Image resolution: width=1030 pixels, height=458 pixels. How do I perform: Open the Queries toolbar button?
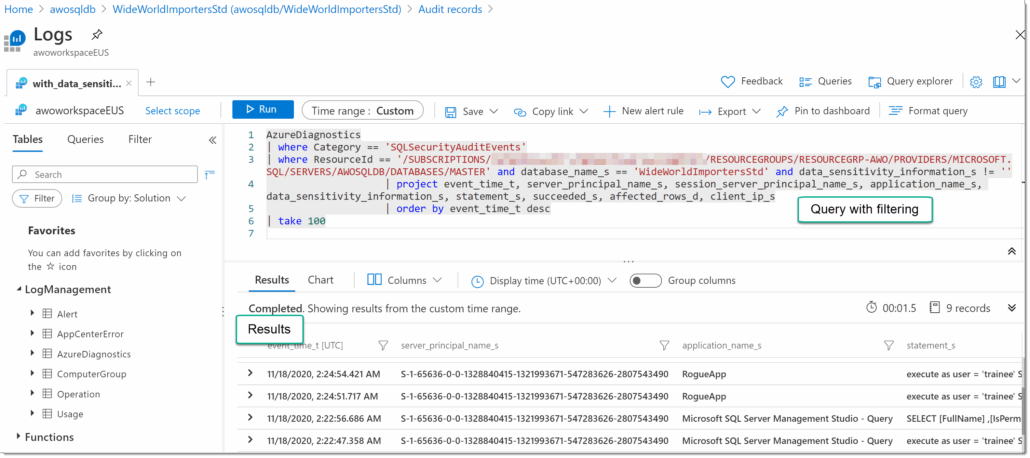[825, 81]
